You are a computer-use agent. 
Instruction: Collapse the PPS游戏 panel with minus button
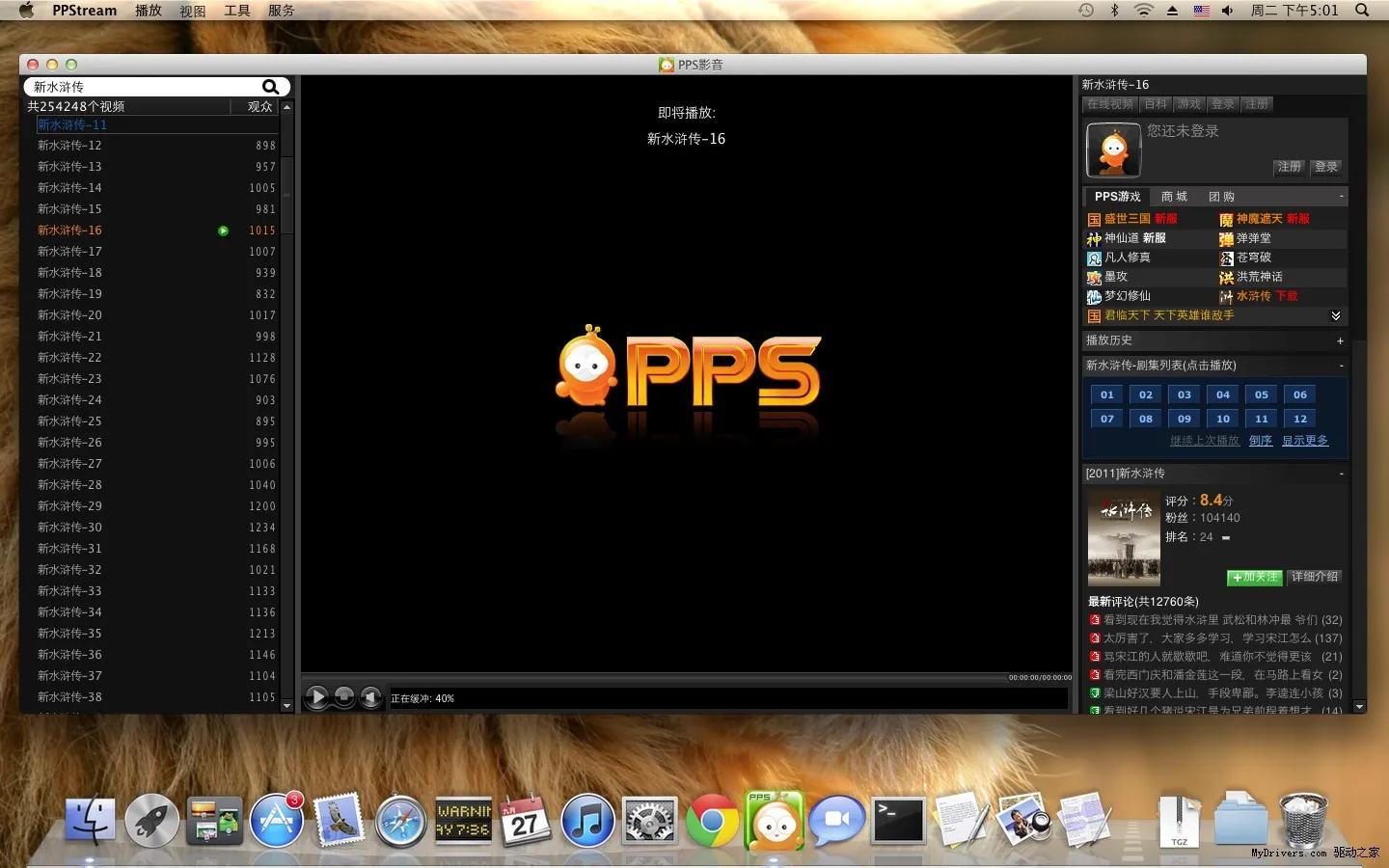[x=1341, y=197]
